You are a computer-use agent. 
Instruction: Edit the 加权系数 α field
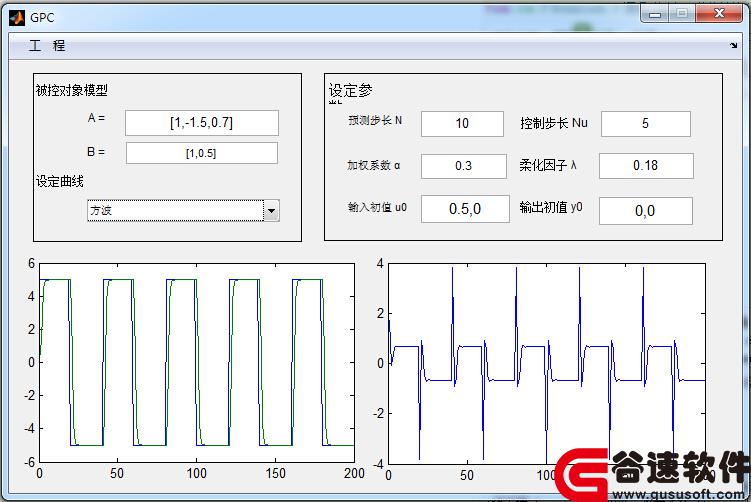pyautogui.click(x=464, y=166)
